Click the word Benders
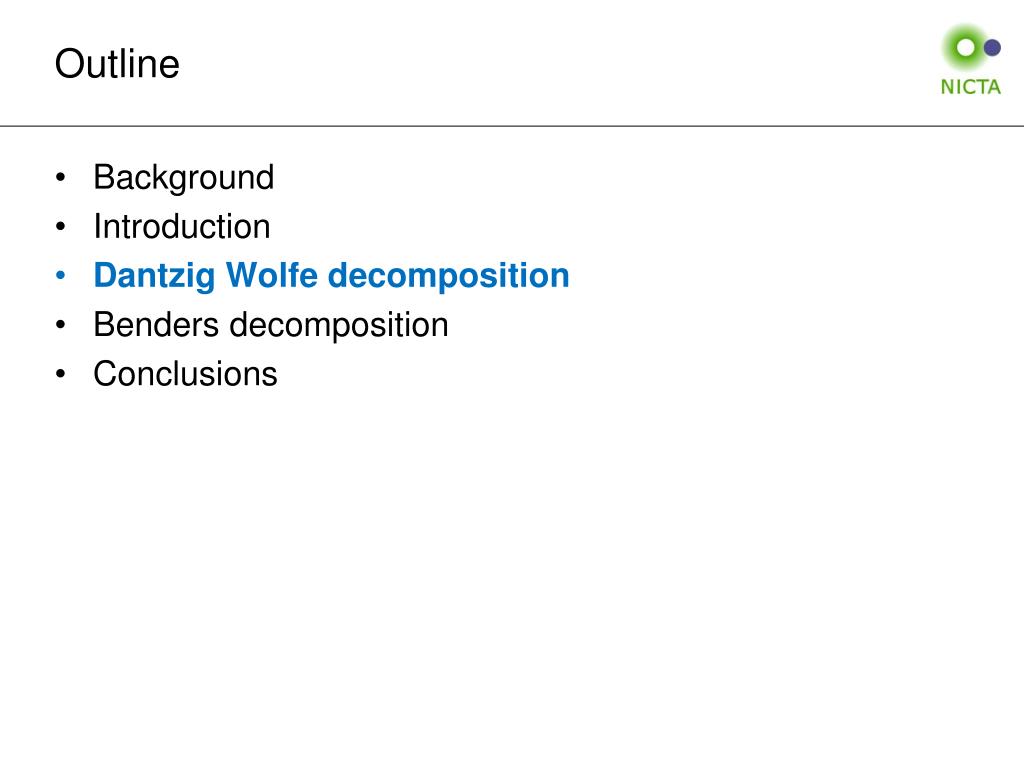 pos(155,325)
